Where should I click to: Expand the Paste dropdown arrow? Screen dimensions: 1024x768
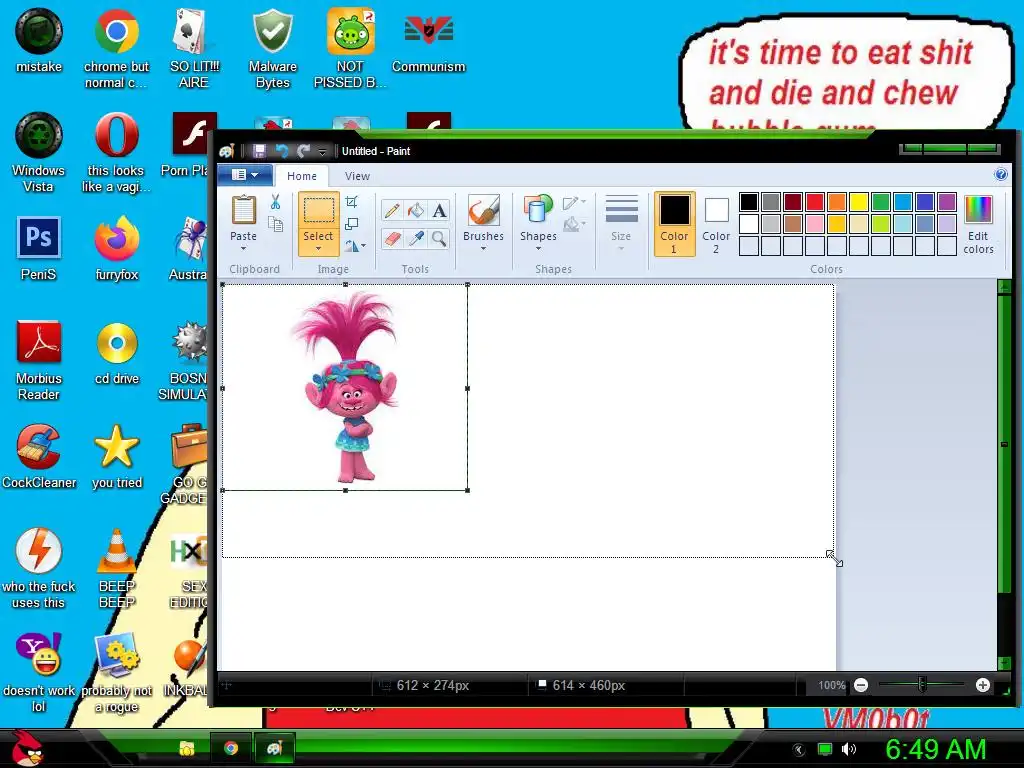tap(243, 249)
